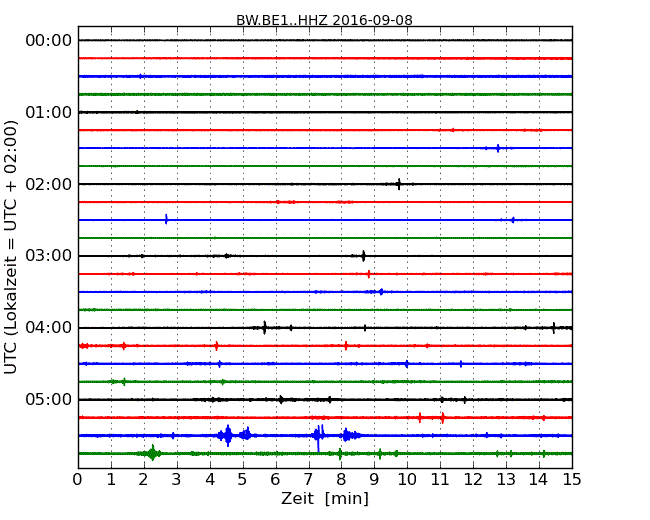Click the x-axis tick label 12
The height and width of the screenshot is (520, 650).
tap(473, 480)
